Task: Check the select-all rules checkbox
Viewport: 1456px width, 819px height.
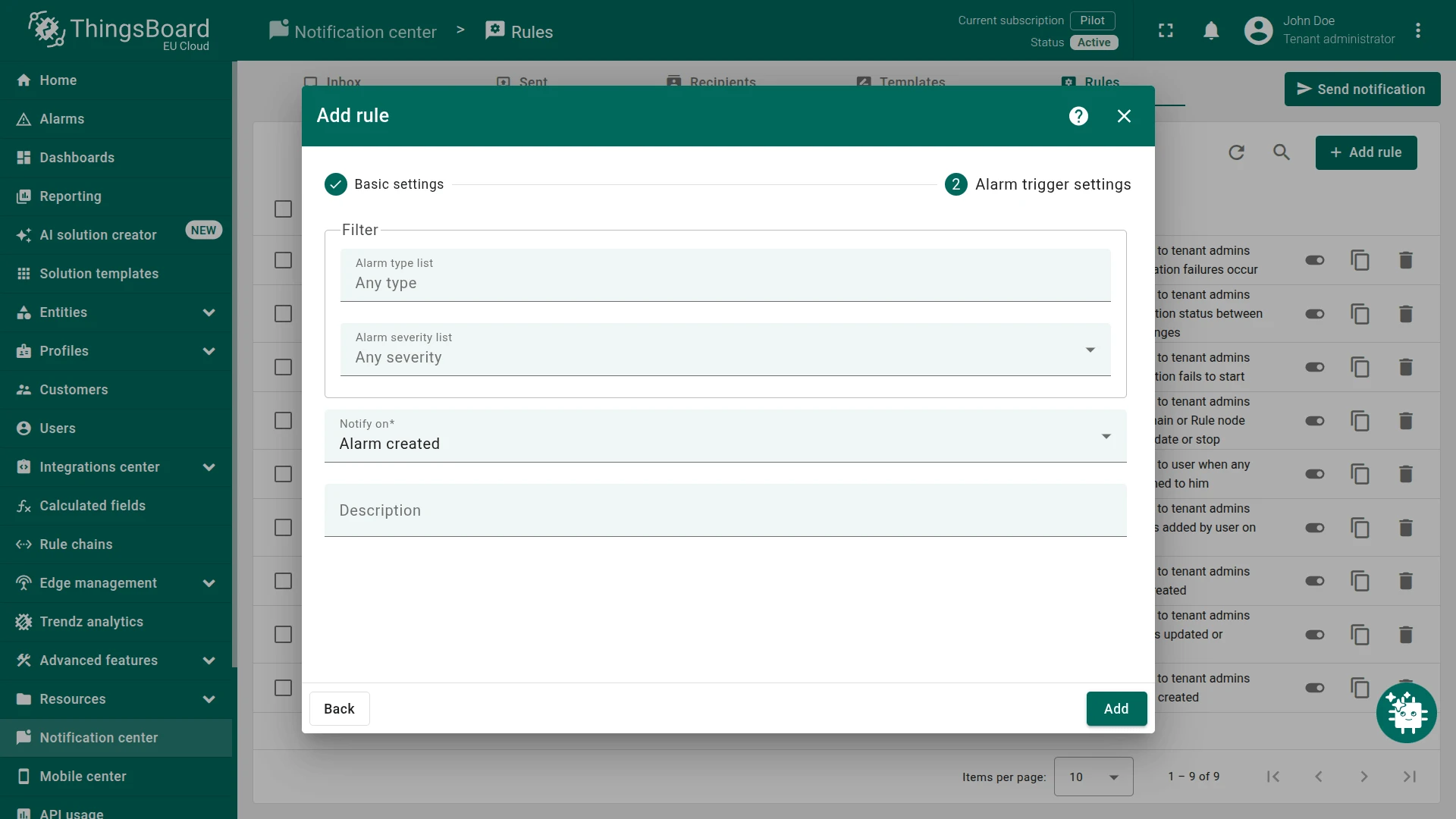Action: coord(283,209)
